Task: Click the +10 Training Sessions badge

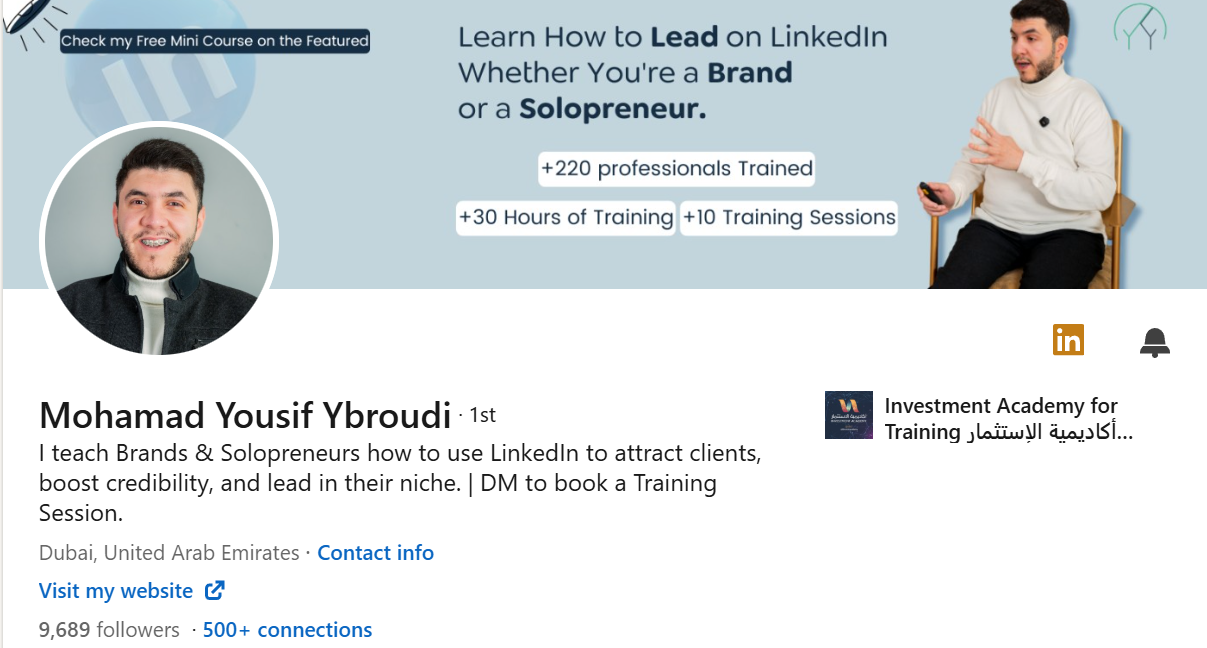Action: (x=788, y=217)
